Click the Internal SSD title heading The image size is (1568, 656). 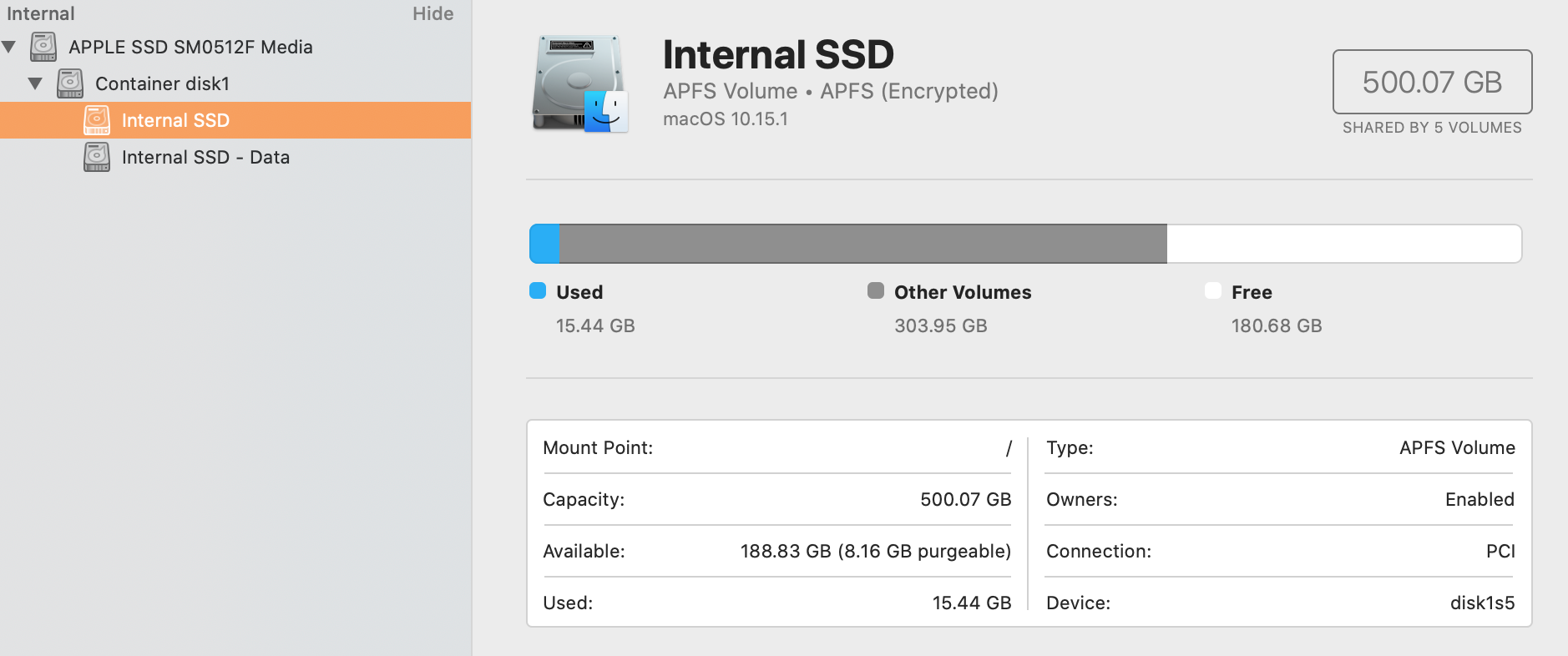778,55
